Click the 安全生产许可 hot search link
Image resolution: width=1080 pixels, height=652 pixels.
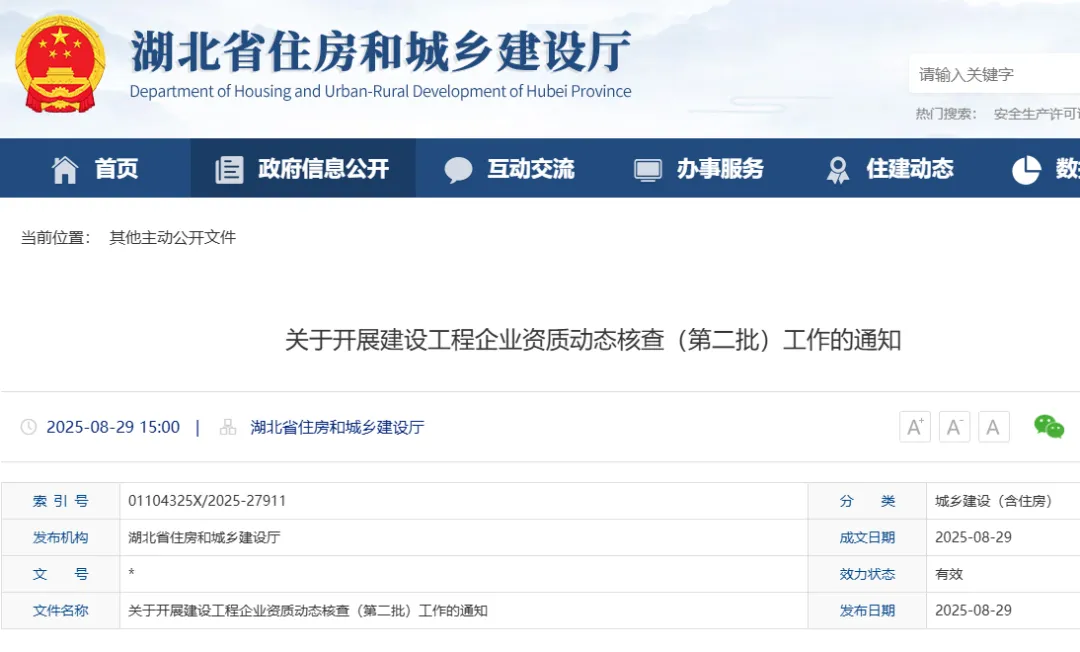(1036, 113)
